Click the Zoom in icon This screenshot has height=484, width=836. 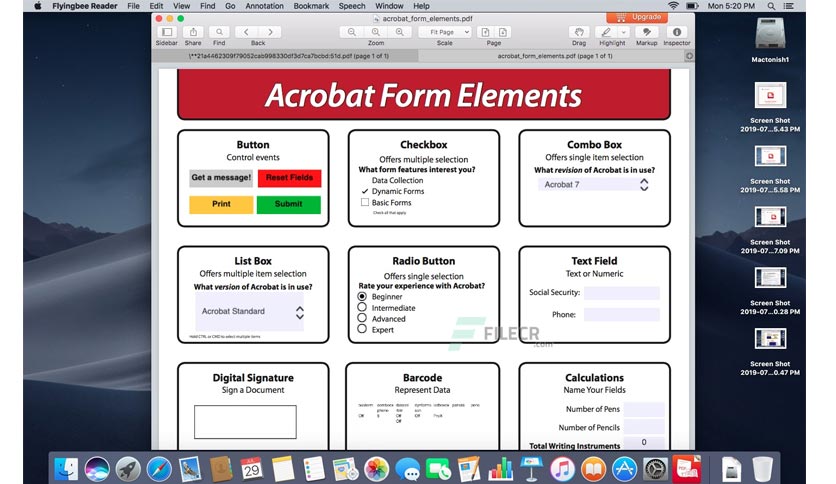[x=399, y=32]
